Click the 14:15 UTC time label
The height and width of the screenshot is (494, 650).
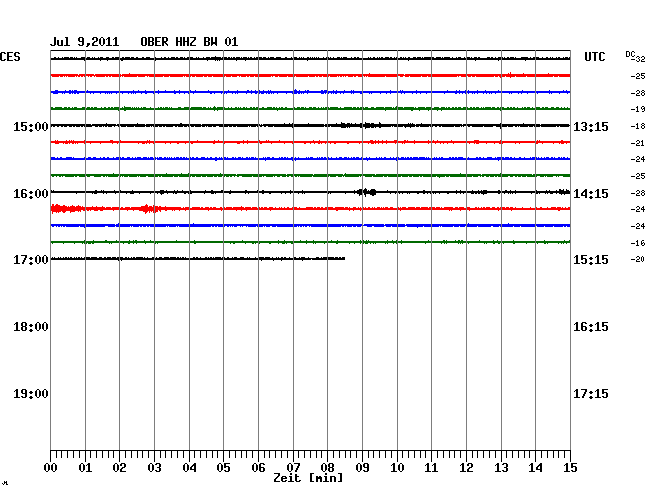point(591,194)
